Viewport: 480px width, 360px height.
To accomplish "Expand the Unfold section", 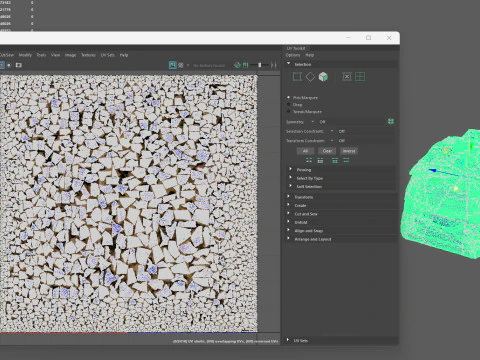I will 341,222.
